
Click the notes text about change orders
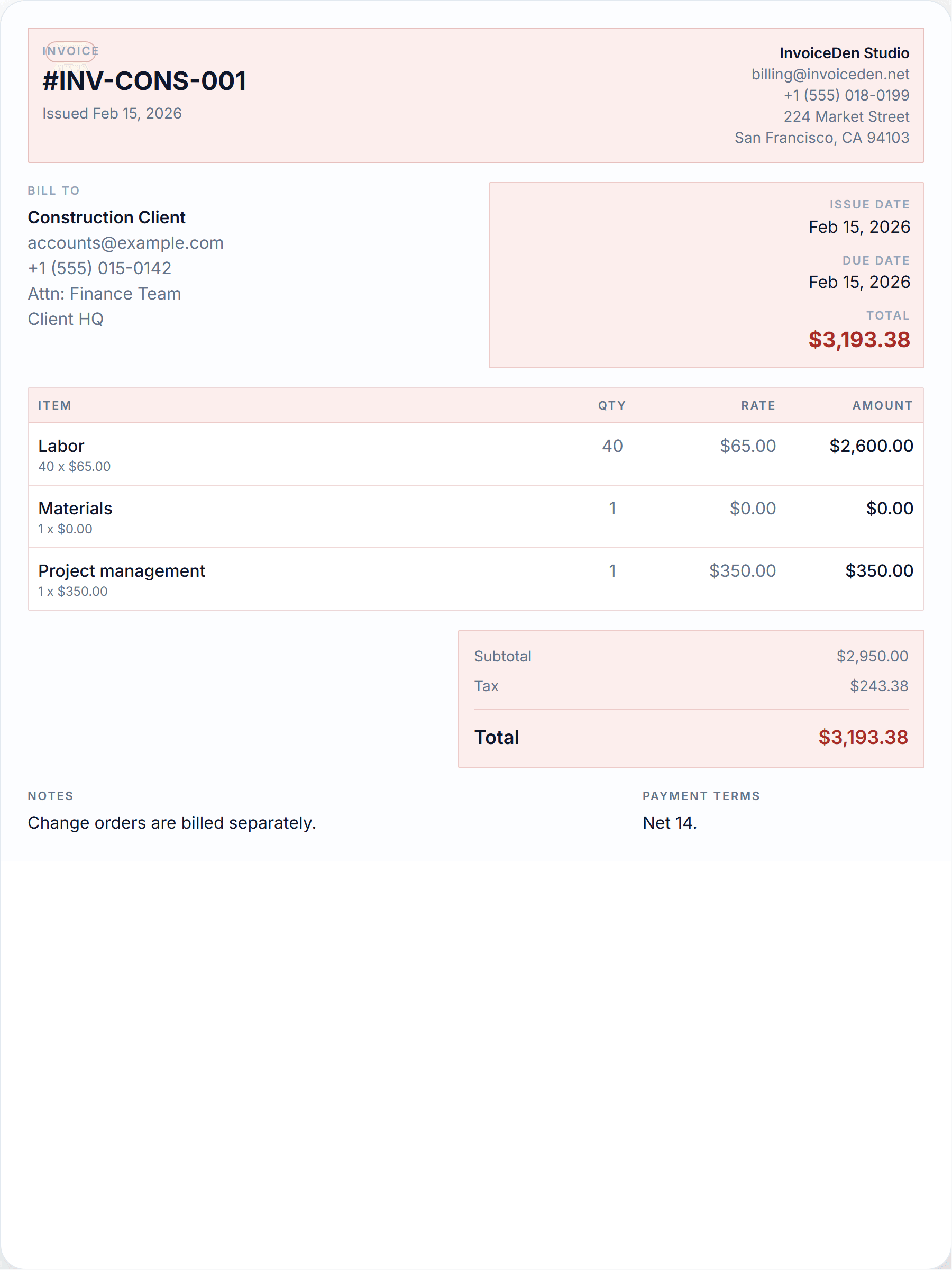[x=171, y=823]
